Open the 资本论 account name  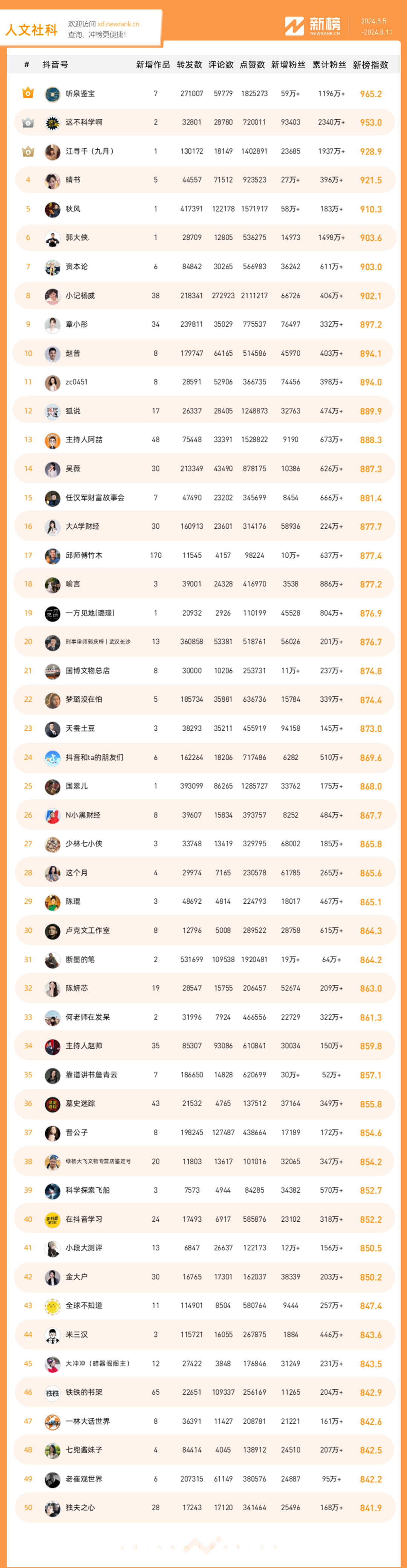[77, 267]
